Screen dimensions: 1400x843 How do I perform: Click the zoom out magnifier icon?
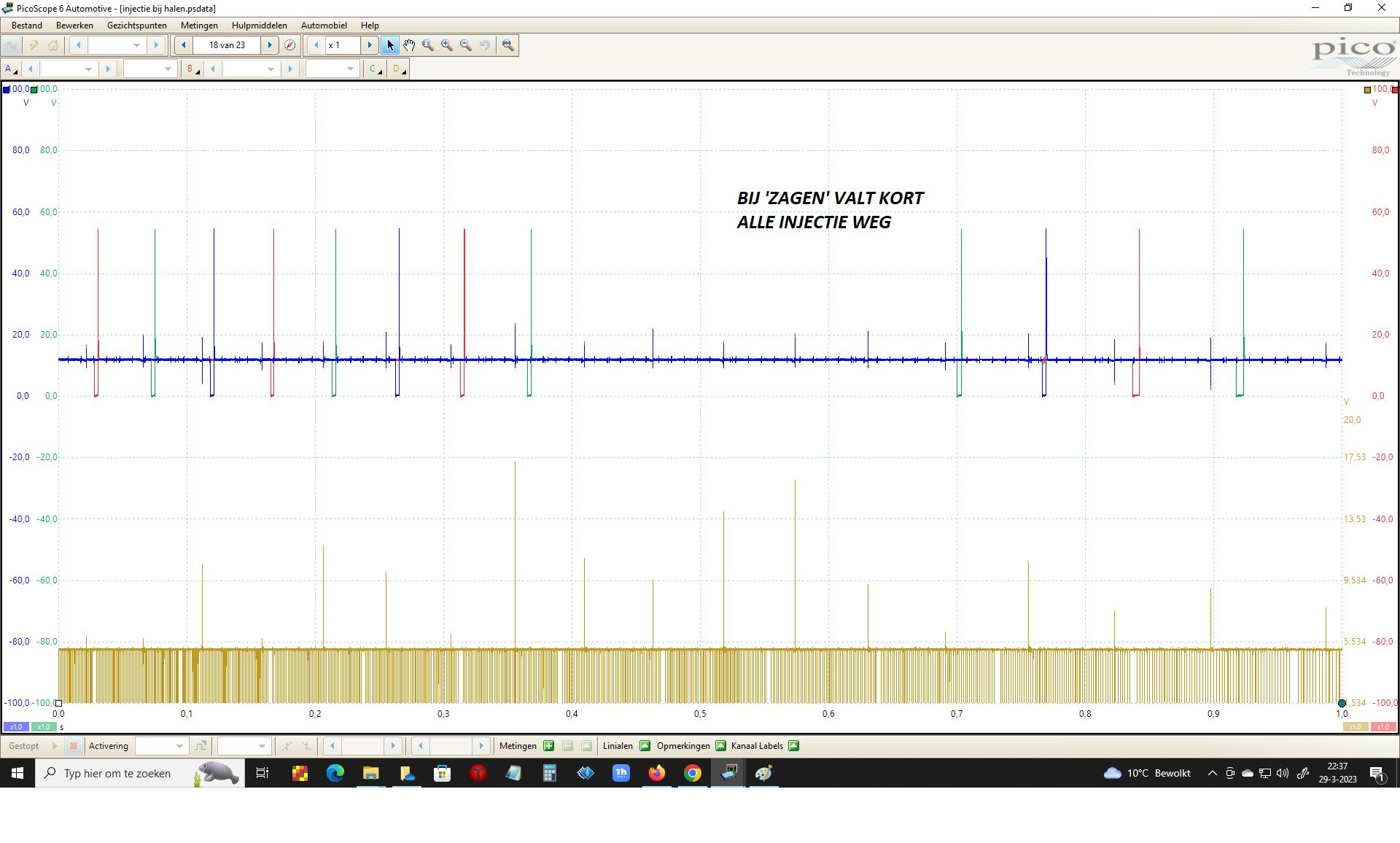pyautogui.click(x=466, y=45)
